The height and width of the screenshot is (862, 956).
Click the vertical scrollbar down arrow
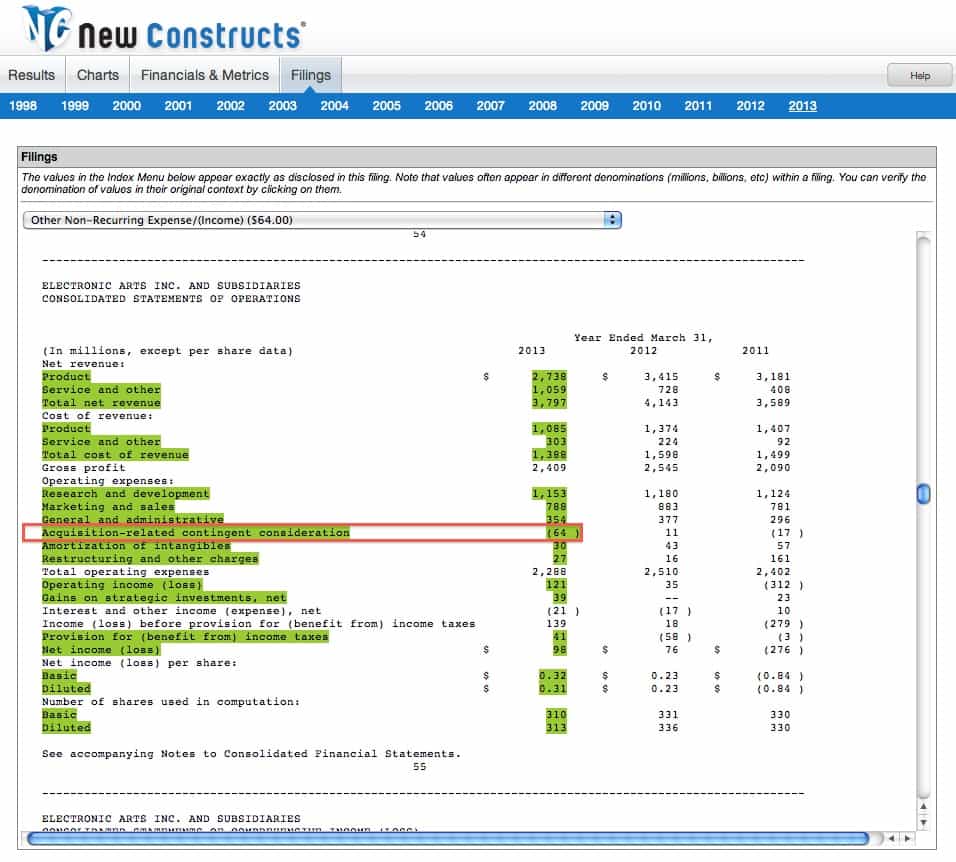point(924,822)
